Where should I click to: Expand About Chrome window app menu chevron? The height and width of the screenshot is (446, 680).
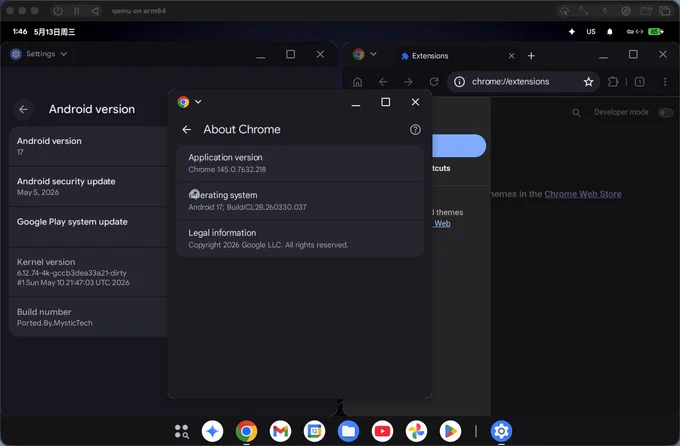point(198,102)
